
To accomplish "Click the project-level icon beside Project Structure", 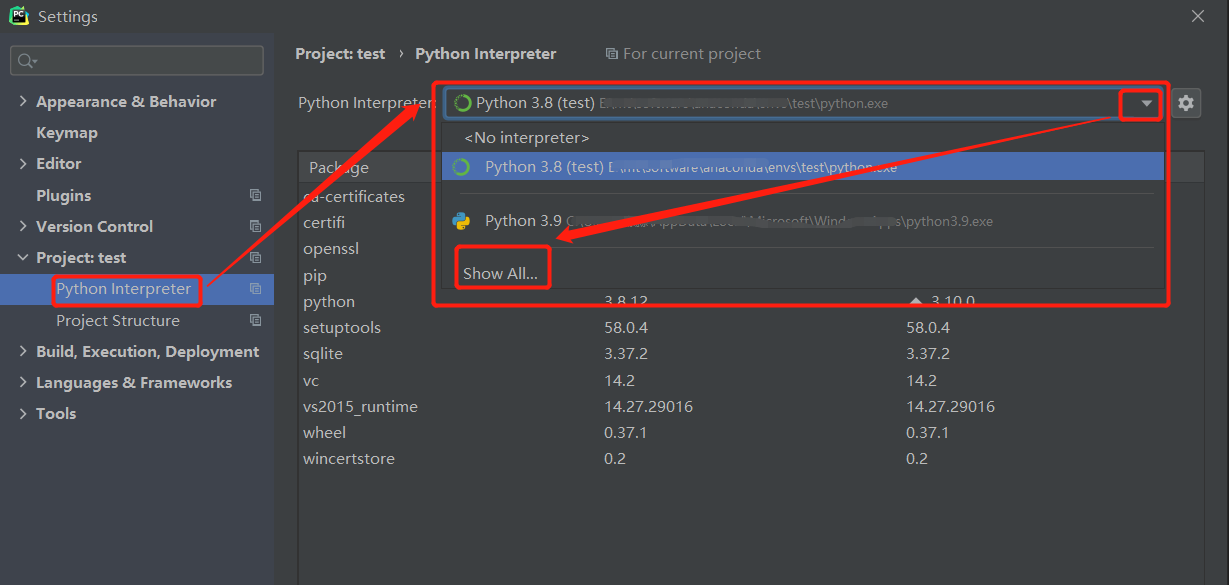I will [x=256, y=320].
